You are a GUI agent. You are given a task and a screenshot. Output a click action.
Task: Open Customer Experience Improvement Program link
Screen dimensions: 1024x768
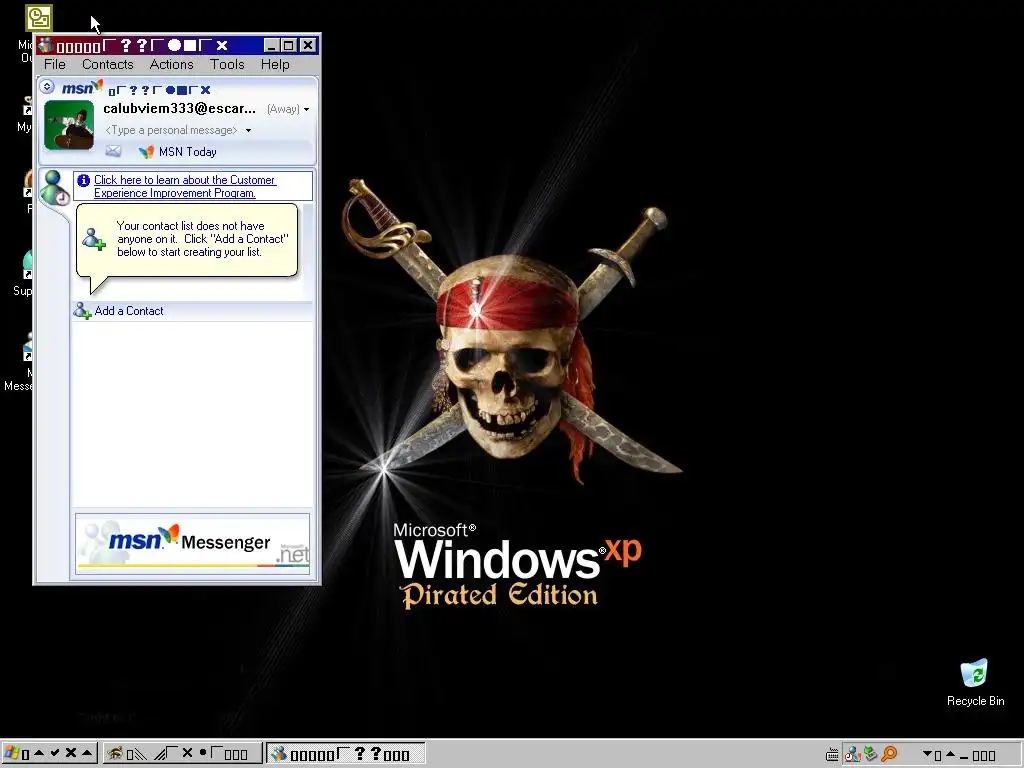pyautogui.click(x=185, y=186)
